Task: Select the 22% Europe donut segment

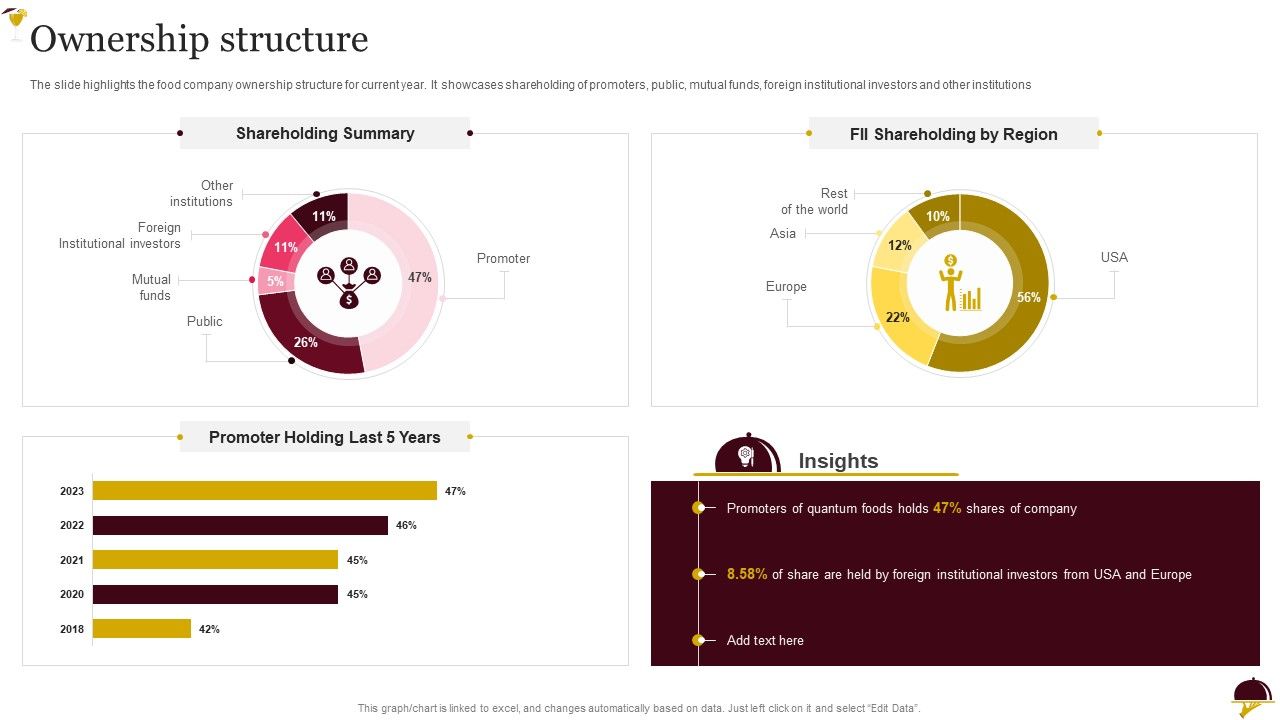Action: (897, 316)
